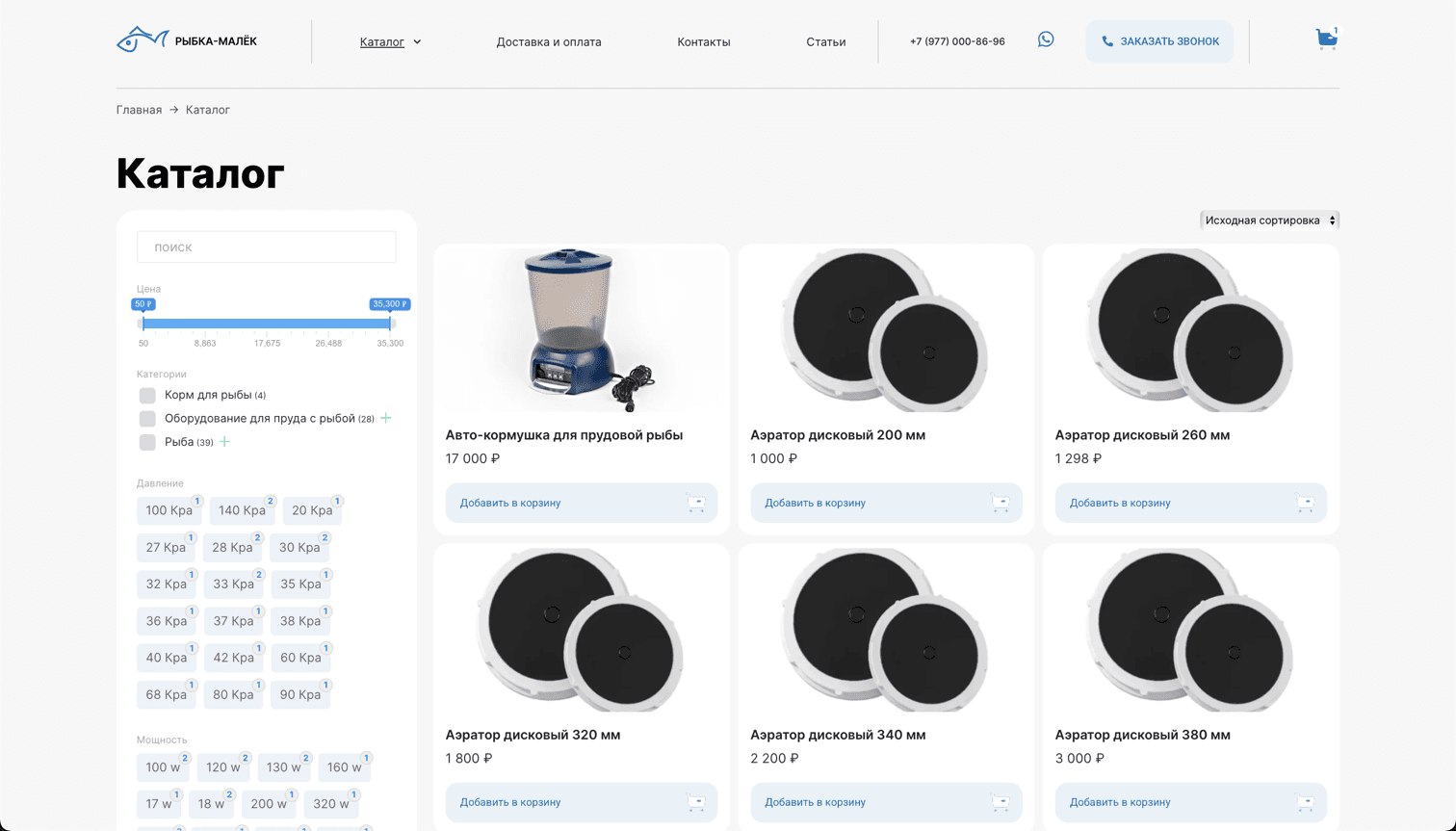Click cart icon on Аэратор 260 мм card
This screenshot has width=1456, height=831.
[x=1305, y=503]
